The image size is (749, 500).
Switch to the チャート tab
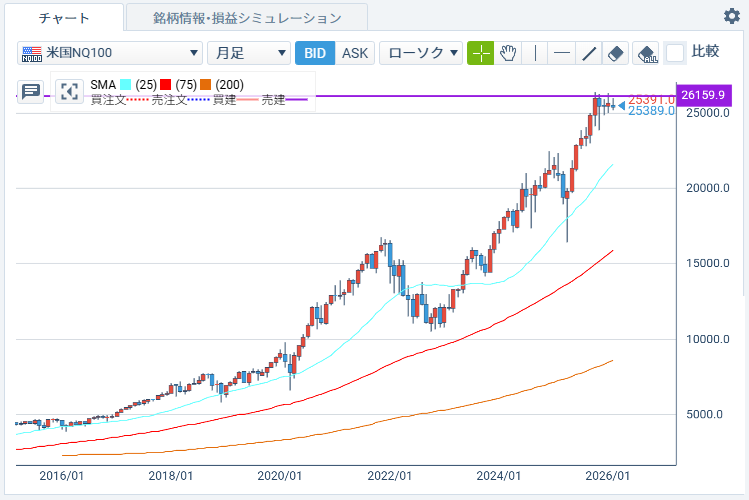coord(64,17)
